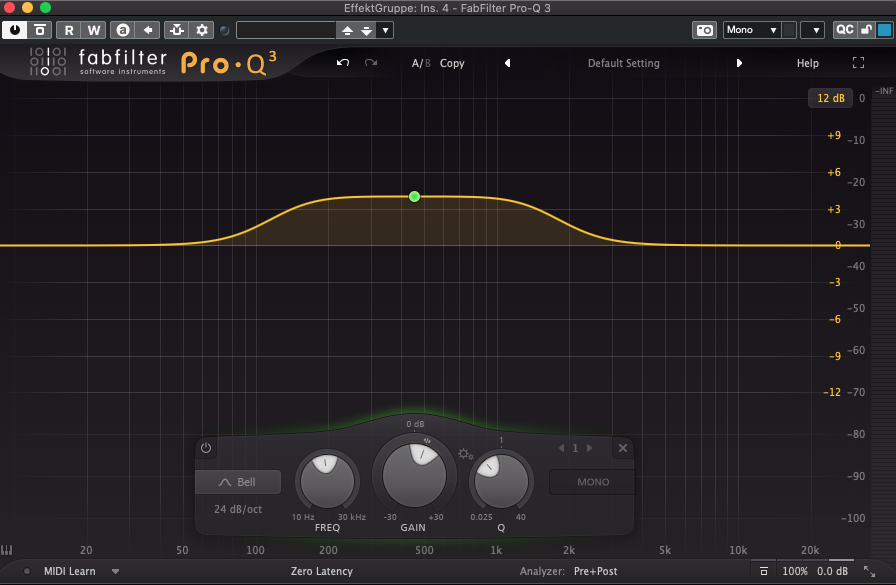Click the Redo arrow in Pro-Q 3
896x585 pixels.
click(x=371, y=62)
